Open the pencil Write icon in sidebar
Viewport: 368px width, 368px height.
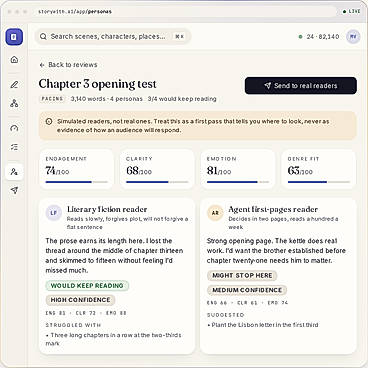(14, 85)
